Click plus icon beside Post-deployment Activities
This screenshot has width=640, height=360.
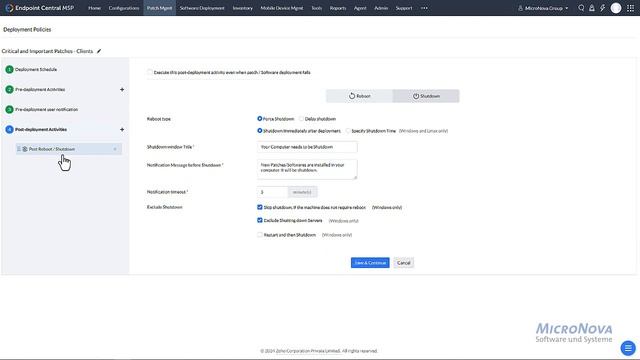pos(122,129)
